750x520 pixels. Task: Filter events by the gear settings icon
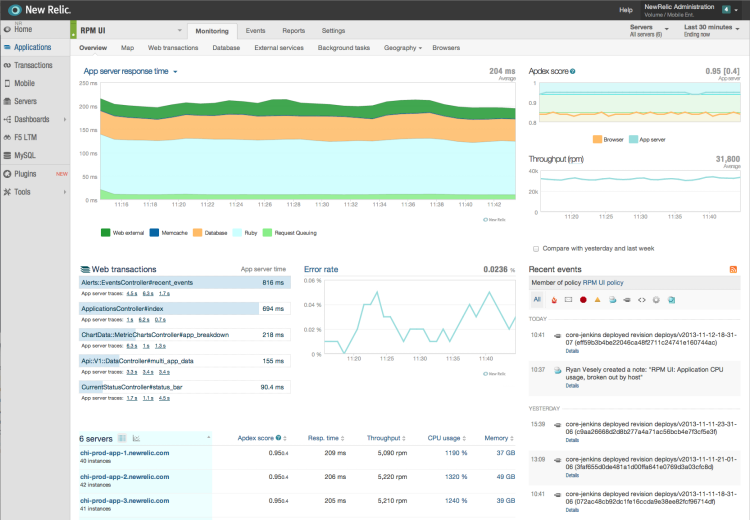pos(656,300)
